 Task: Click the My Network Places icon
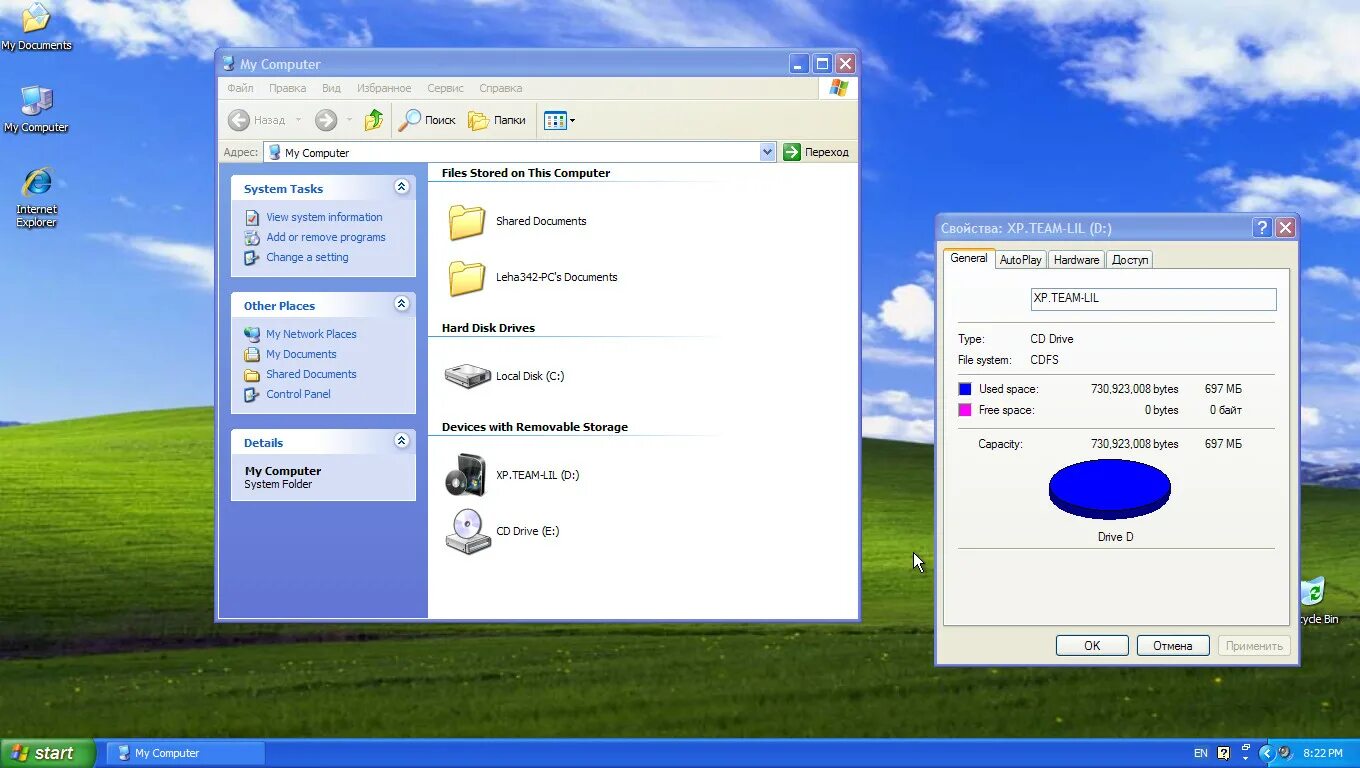tap(252, 334)
